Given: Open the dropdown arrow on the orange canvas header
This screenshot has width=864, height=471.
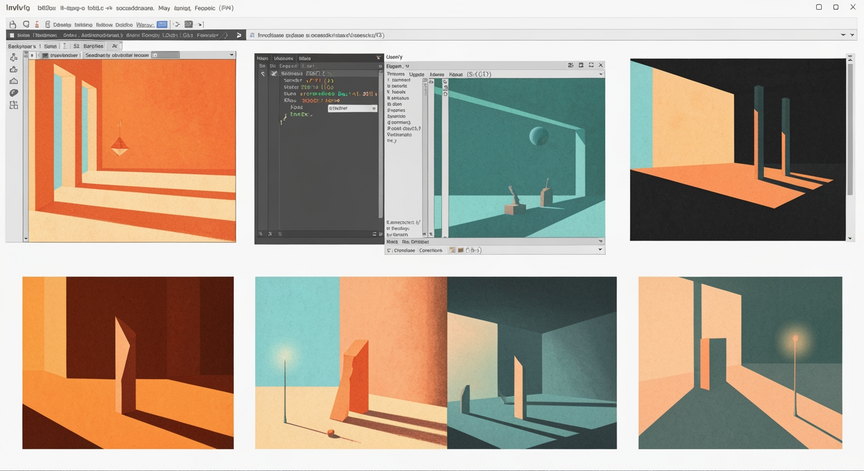Looking at the screenshot, I should (x=231, y=55).
